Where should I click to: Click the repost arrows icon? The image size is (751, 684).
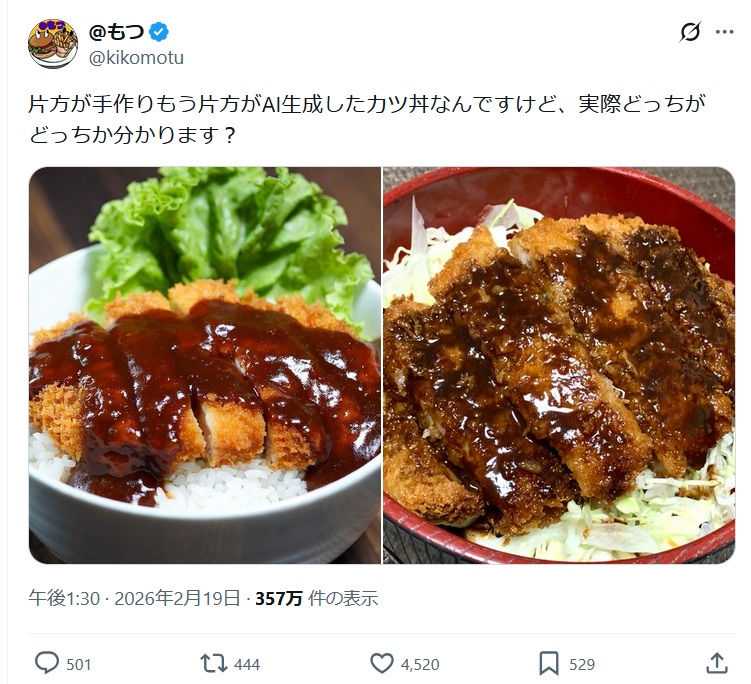click(214, 664)
